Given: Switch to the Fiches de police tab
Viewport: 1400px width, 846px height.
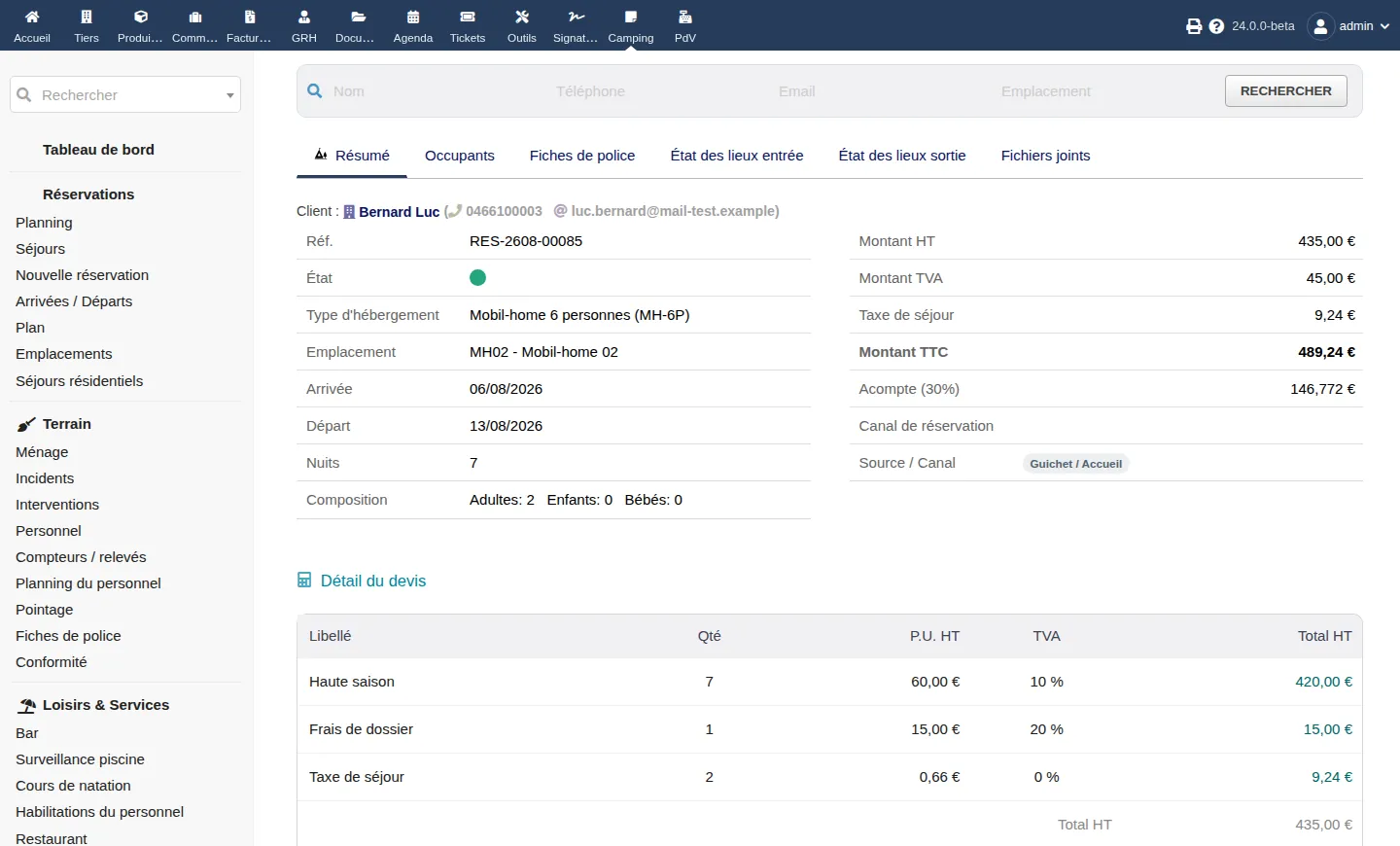Looking at the screenshot, I should click(x=582, y=156).
